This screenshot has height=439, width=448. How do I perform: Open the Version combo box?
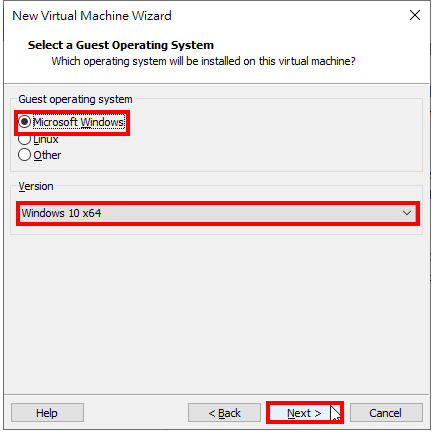[x=218, y=213]
